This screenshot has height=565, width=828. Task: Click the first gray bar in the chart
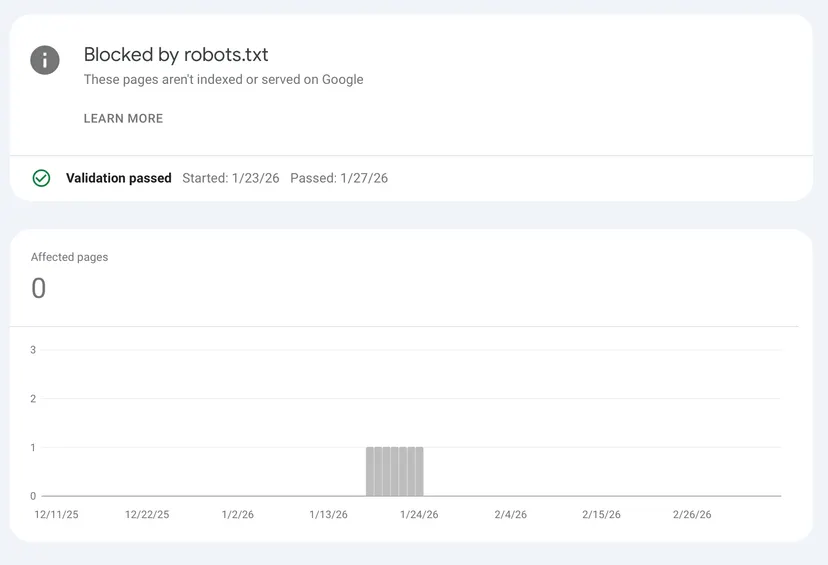[370, 471]
